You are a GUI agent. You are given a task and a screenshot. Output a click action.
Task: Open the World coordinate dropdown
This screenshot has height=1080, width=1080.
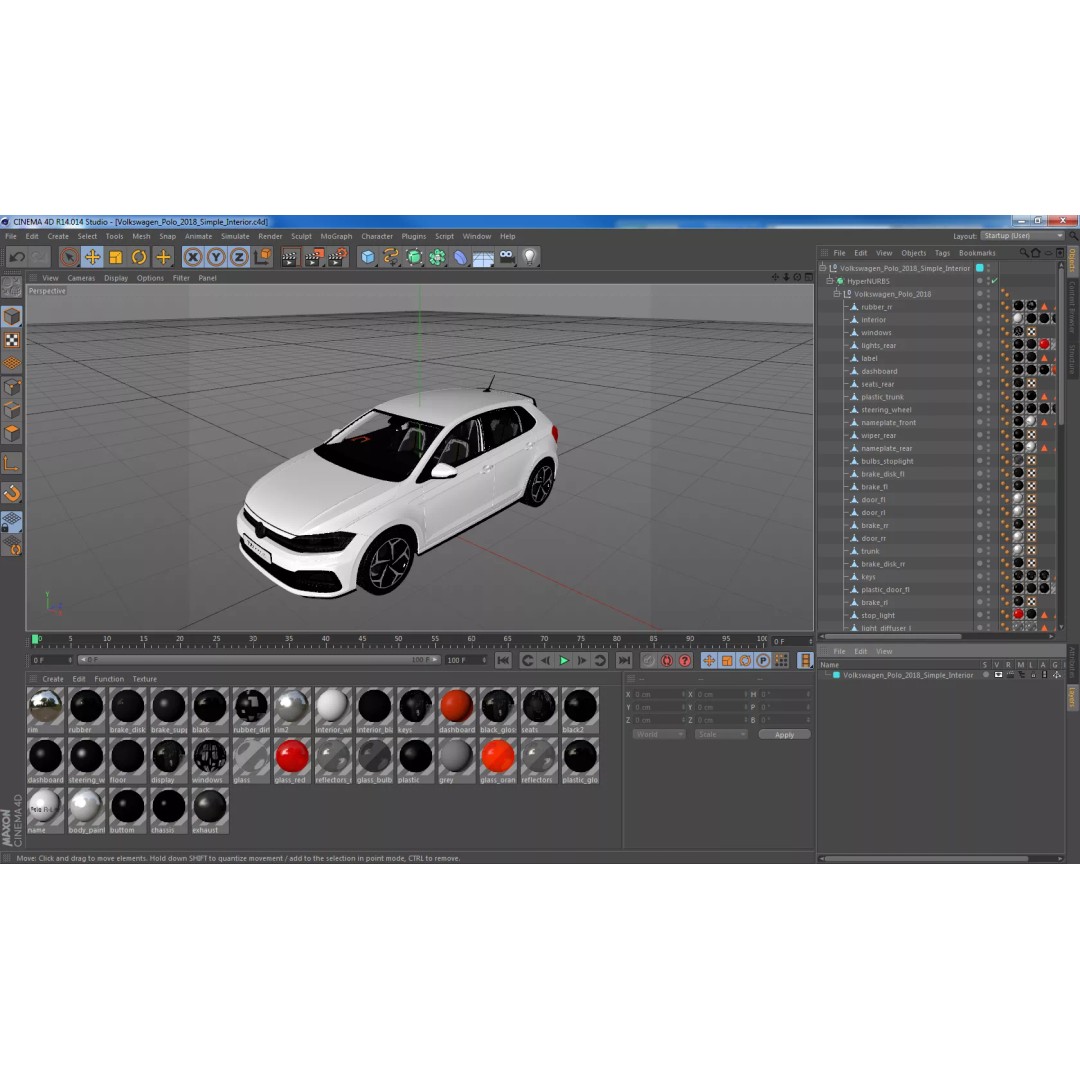[x=658, y=734]
